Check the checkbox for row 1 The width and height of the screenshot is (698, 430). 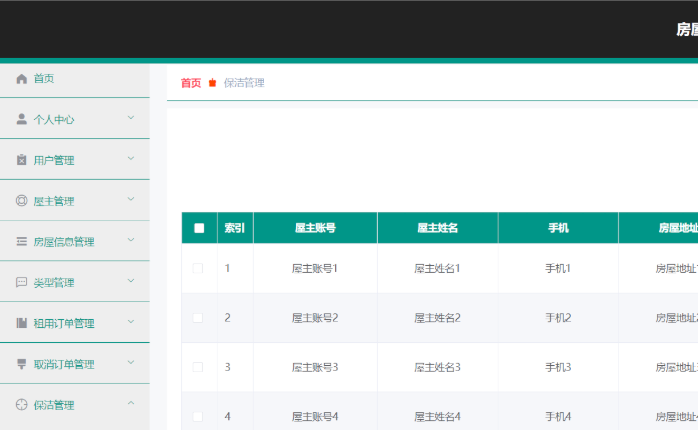(x=197, y=268)
